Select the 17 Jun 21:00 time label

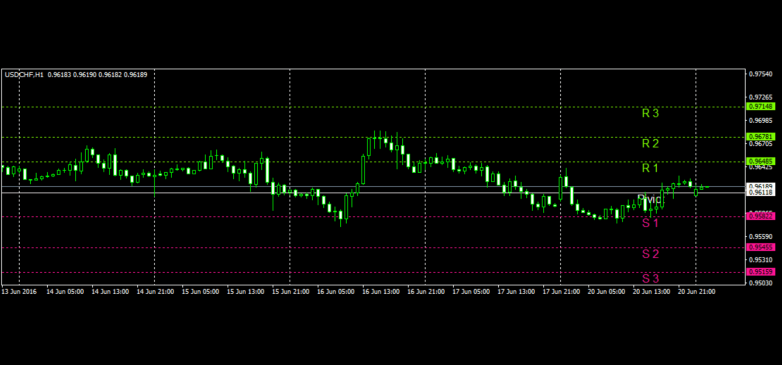tap(561, 292)
